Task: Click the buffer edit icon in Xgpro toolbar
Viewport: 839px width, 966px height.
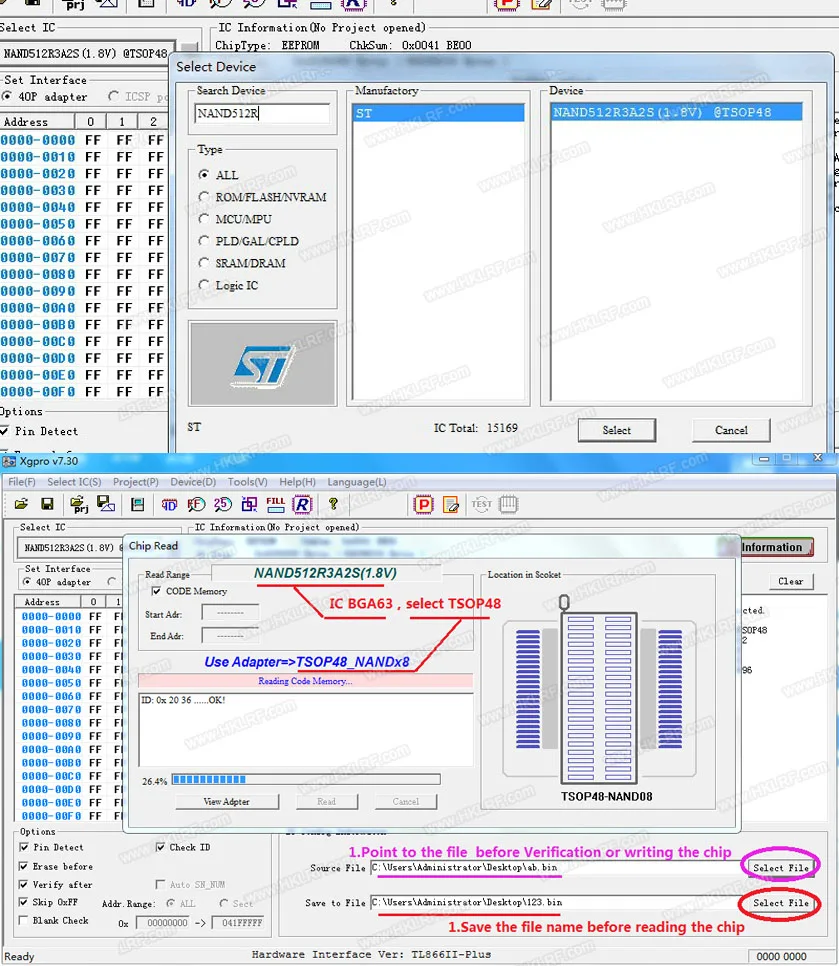Action: pyautogui.click(x=137, y=505)
